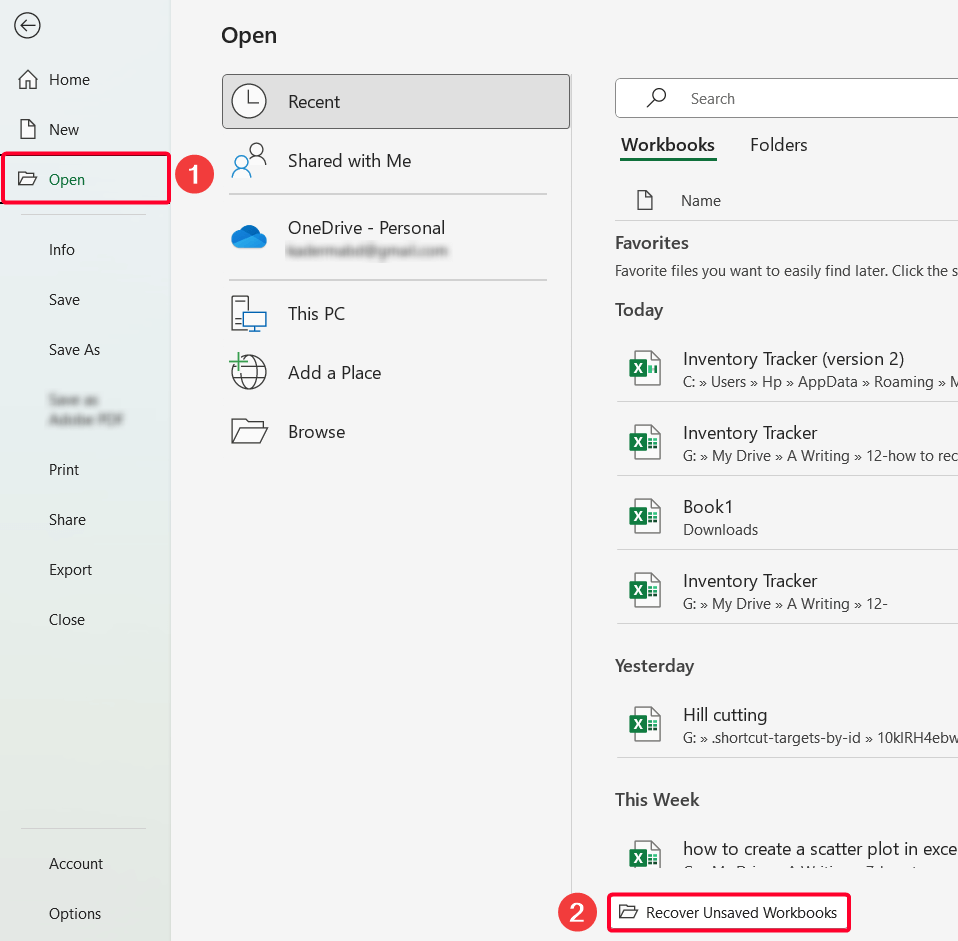Click the New command in the sidebar
The image size is (958, 941).
(64, 129)
